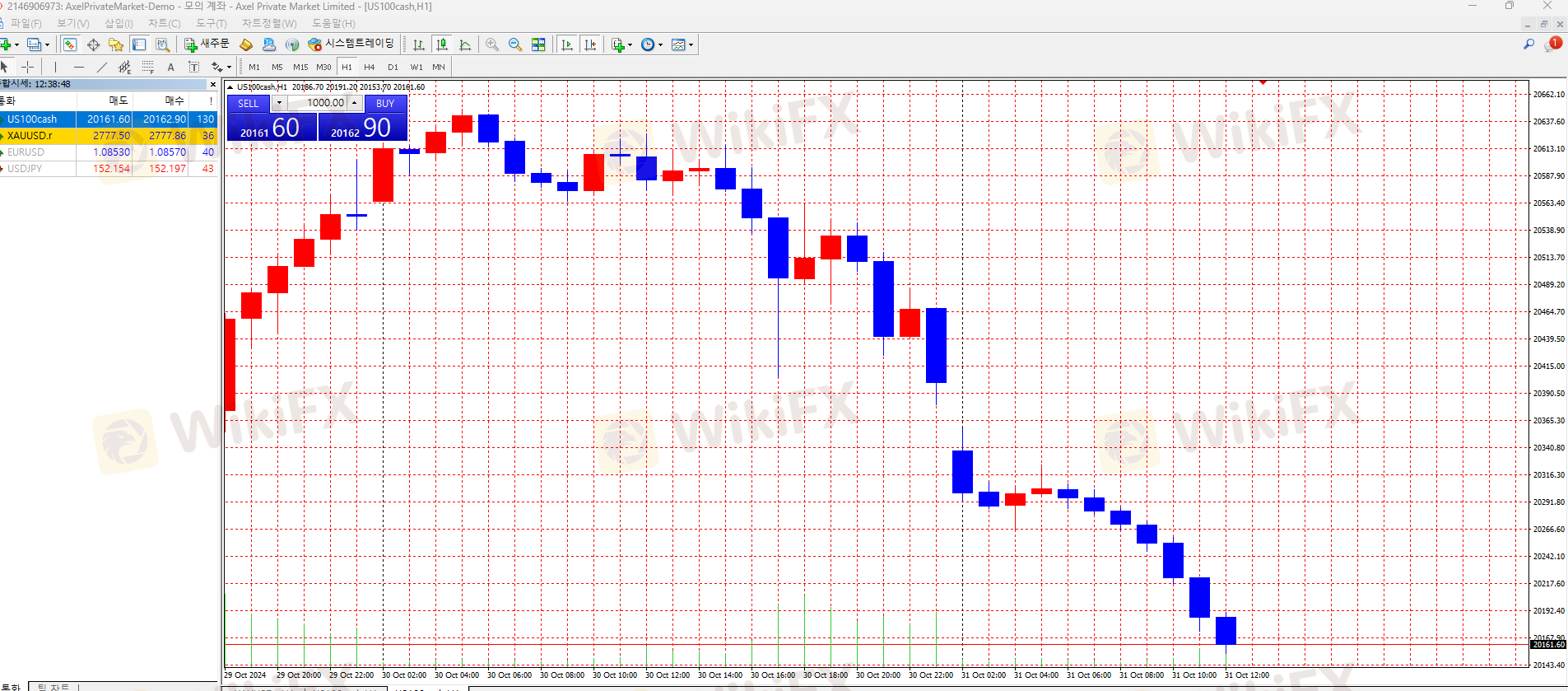Image resolution: width=1568 pixels, height=691 pixels.
Task: Switch to the H4 timeframe
Action: point(370,67)
